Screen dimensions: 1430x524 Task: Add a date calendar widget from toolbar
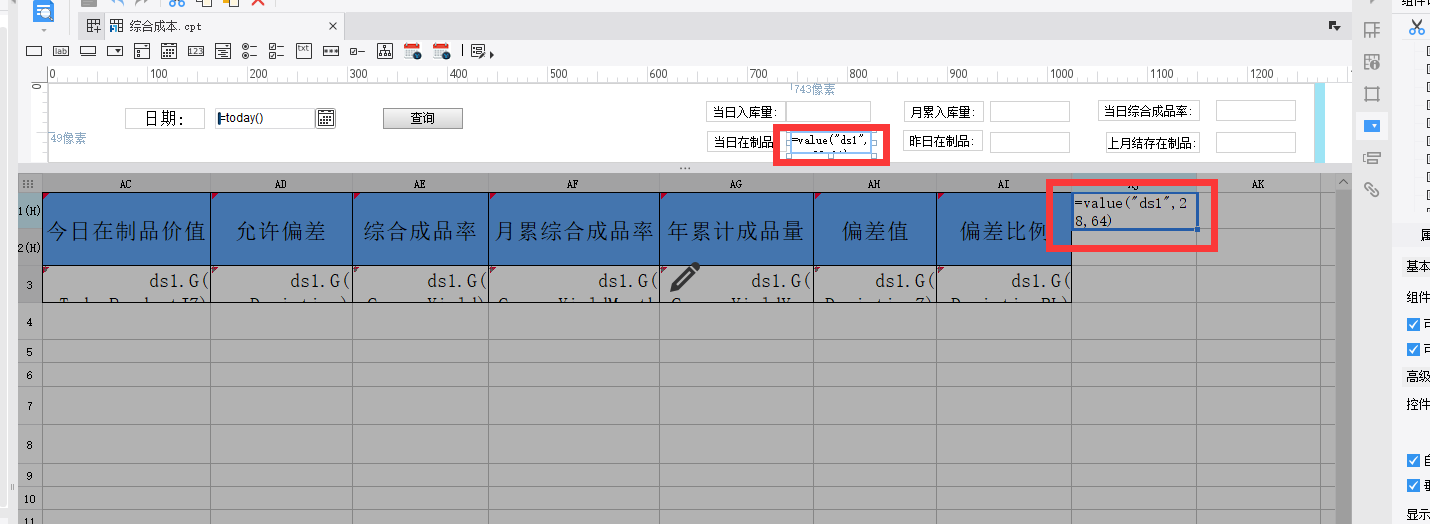coord(169,50)
